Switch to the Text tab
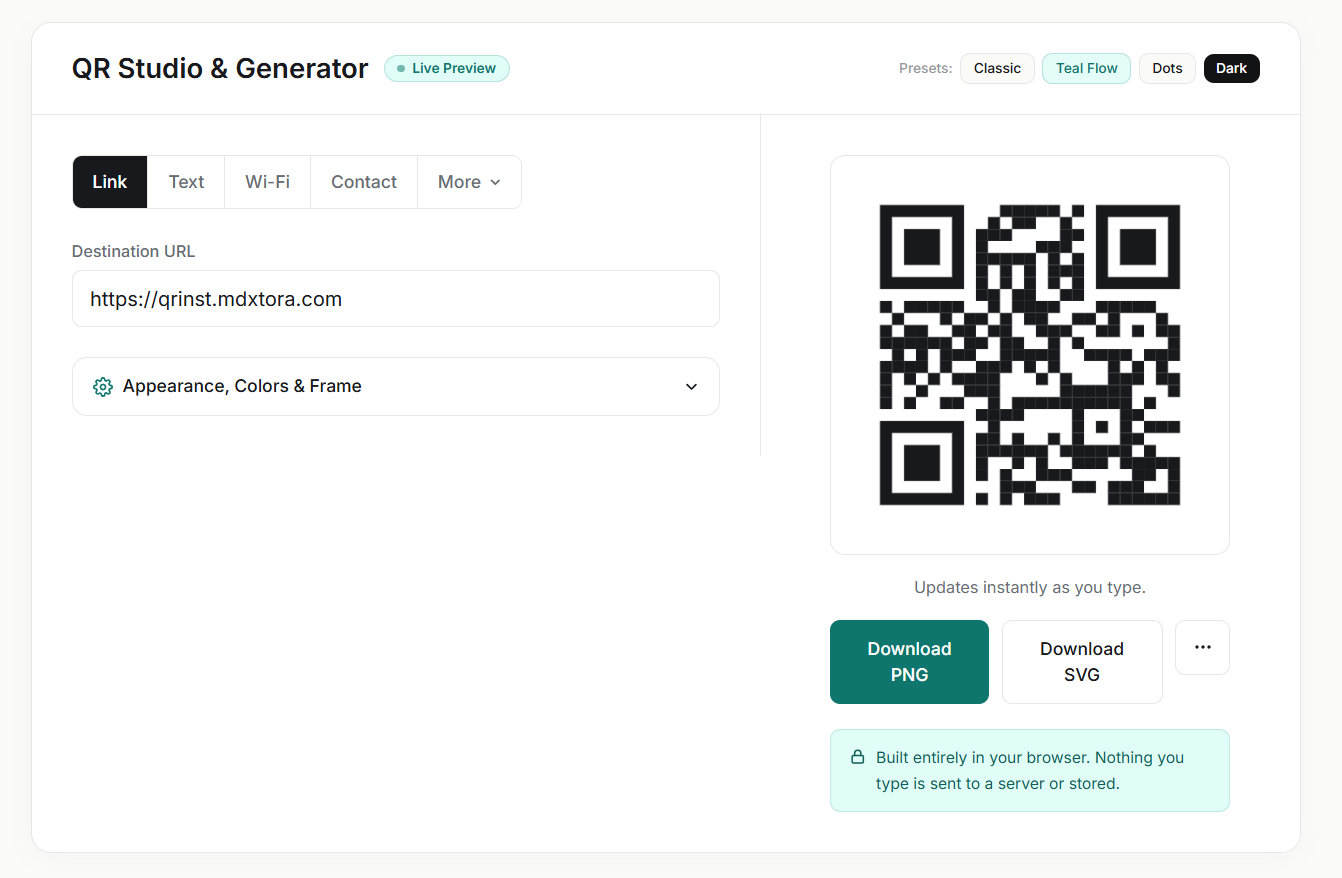 (x=186, y=182)
